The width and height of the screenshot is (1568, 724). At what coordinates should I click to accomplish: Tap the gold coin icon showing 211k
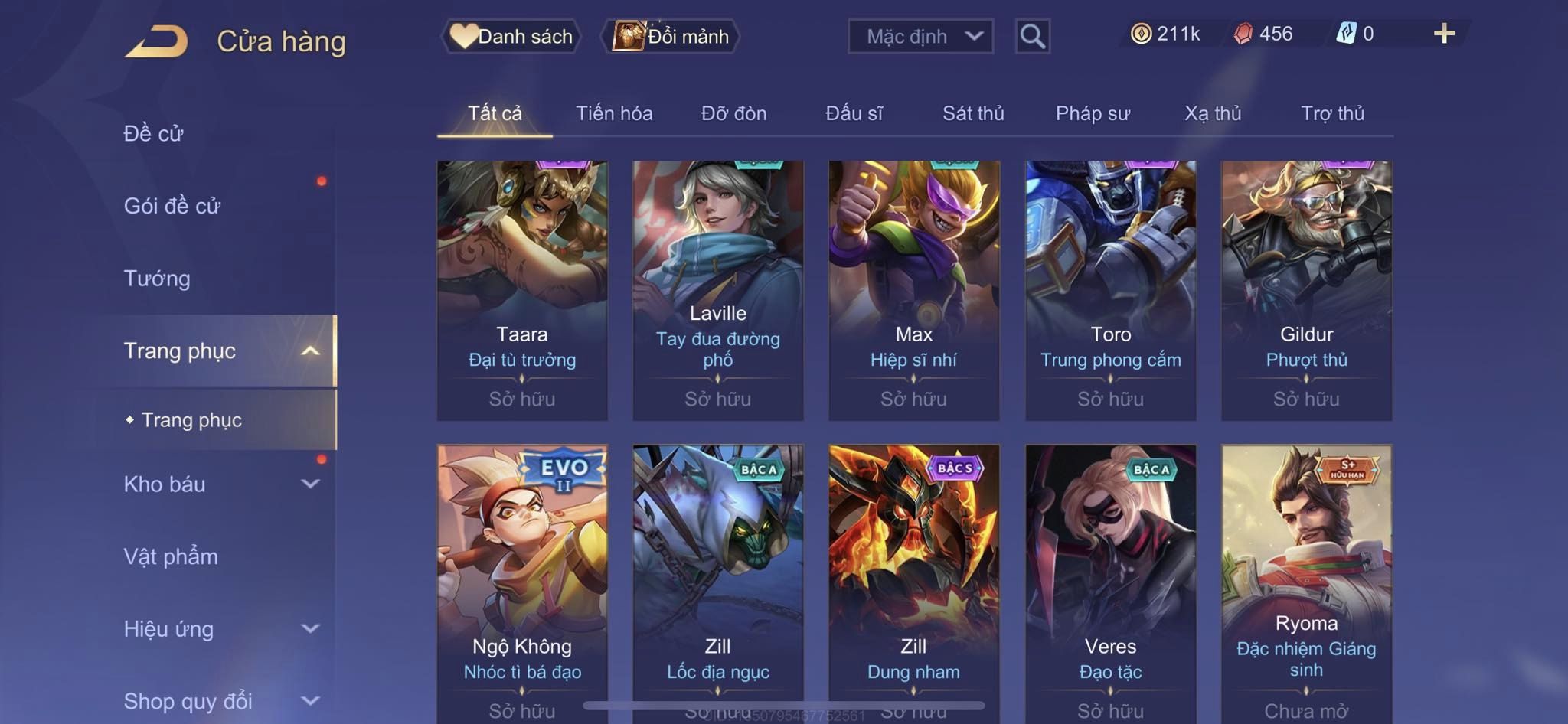tap(1141, 34)
